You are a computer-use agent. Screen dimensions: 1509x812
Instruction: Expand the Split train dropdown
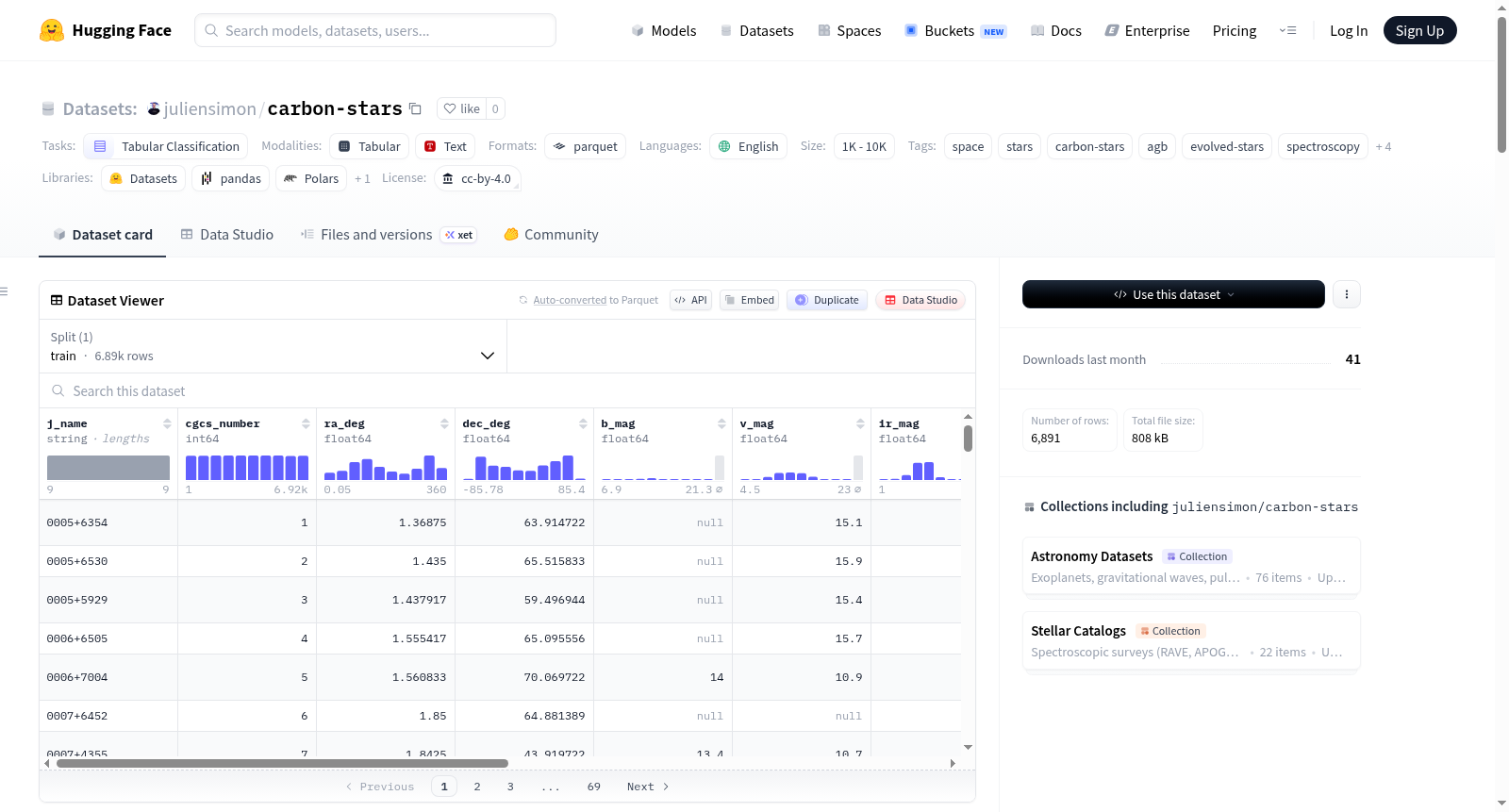273,346
